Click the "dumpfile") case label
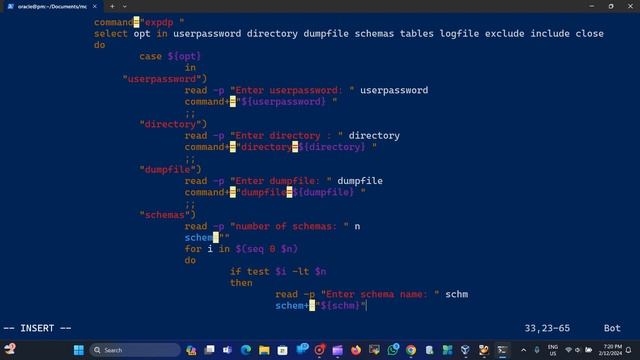This screenshot has width=640, height=360. [x=171, y=169]
